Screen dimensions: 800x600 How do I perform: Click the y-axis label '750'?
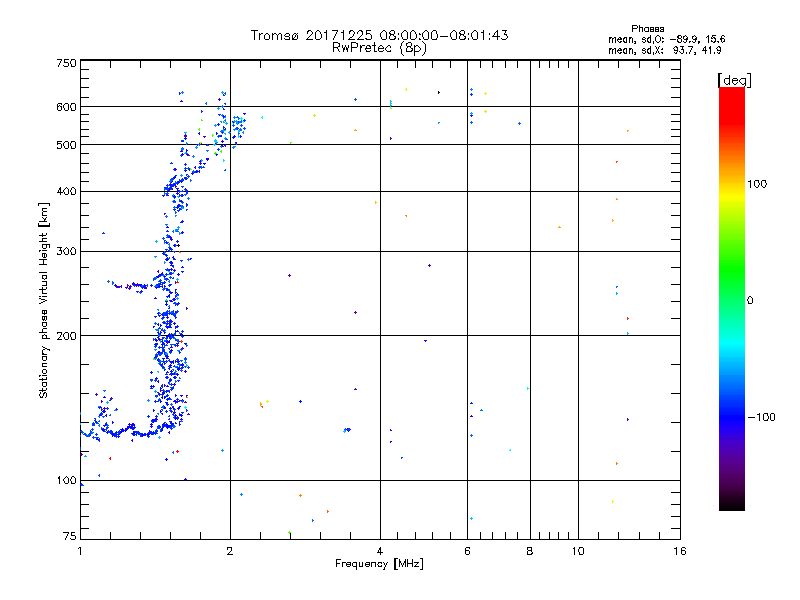66,63
